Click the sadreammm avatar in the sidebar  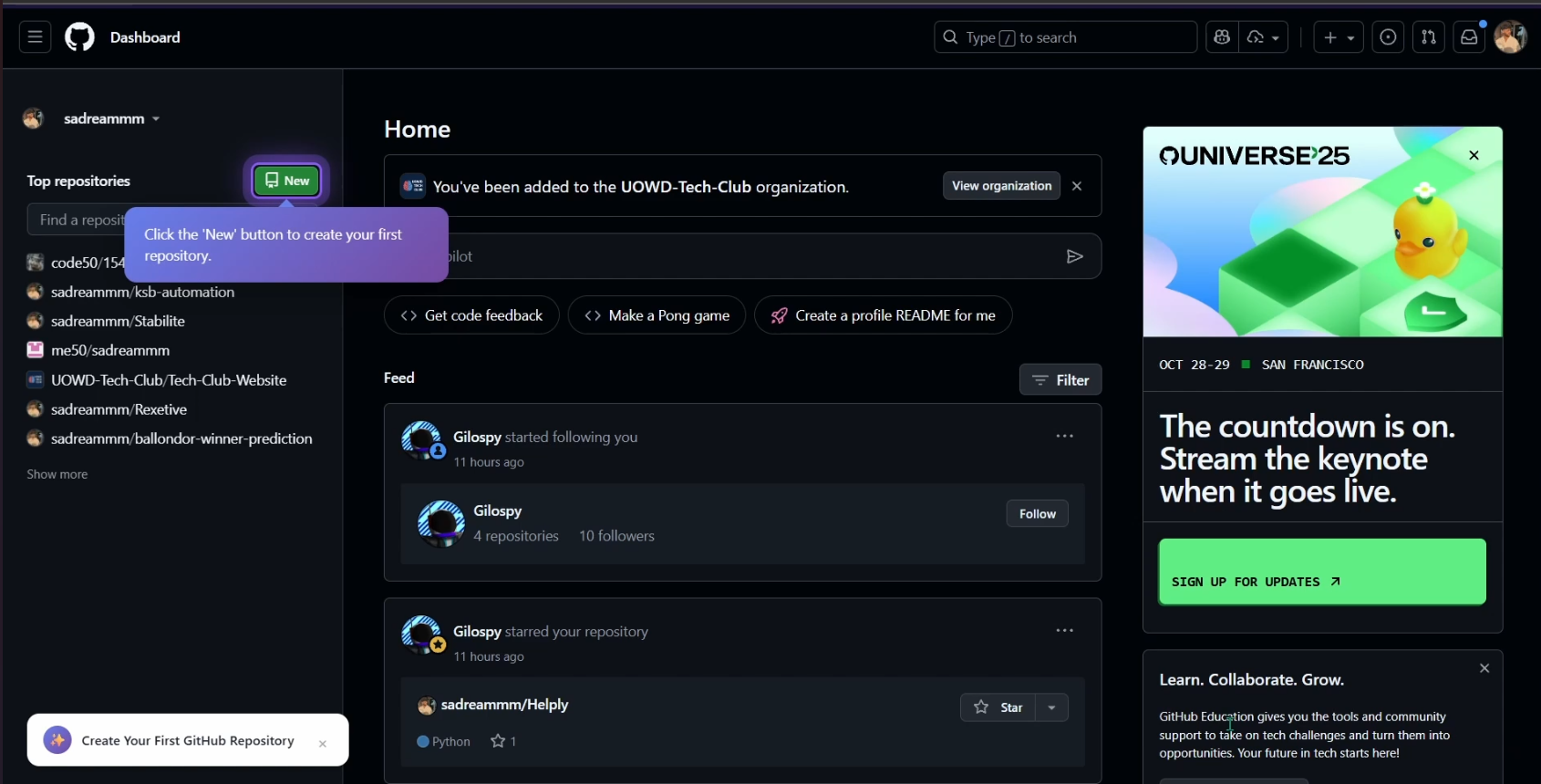point(34,119)
